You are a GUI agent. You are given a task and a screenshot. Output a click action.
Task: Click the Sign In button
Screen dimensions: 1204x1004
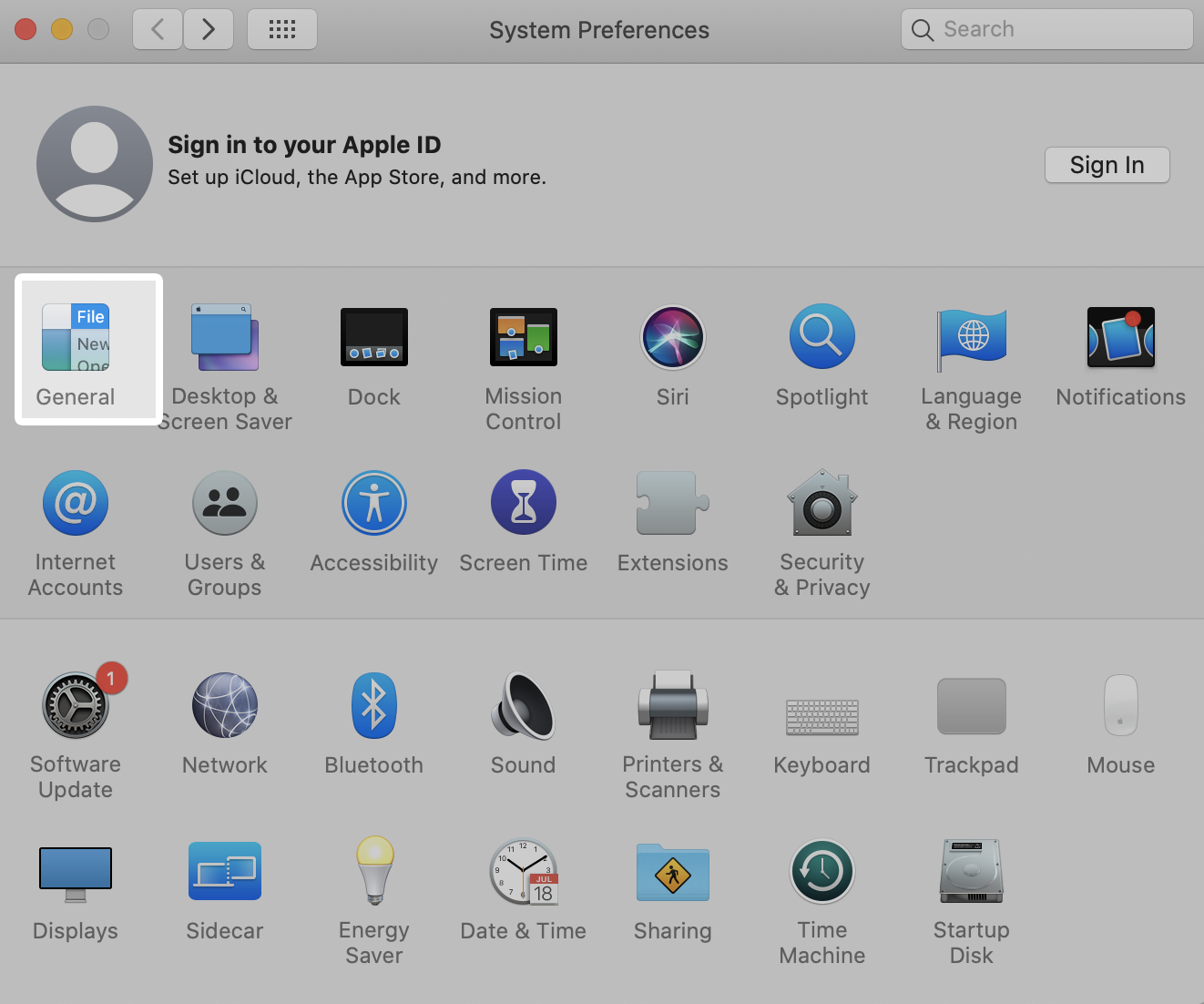pyautogui.click(x=1107, y=165)
